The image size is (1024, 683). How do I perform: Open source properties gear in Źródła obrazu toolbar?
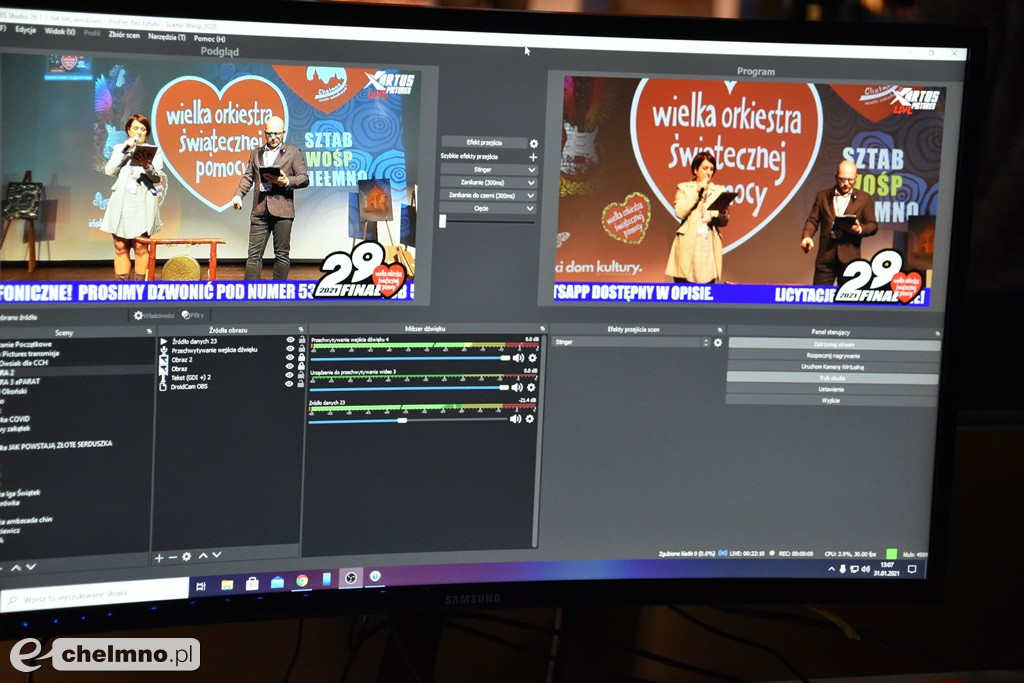pos(186,557)
